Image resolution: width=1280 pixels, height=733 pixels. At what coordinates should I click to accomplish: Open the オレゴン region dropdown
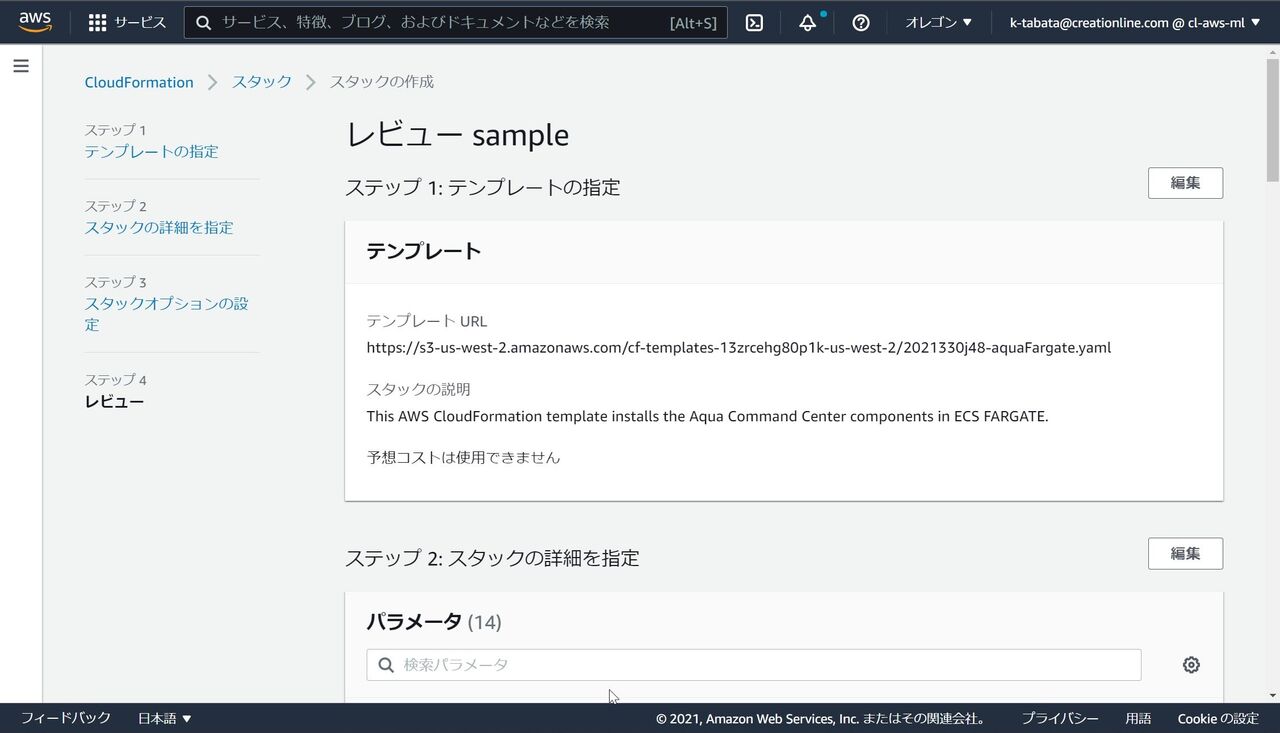coord(938,22)
